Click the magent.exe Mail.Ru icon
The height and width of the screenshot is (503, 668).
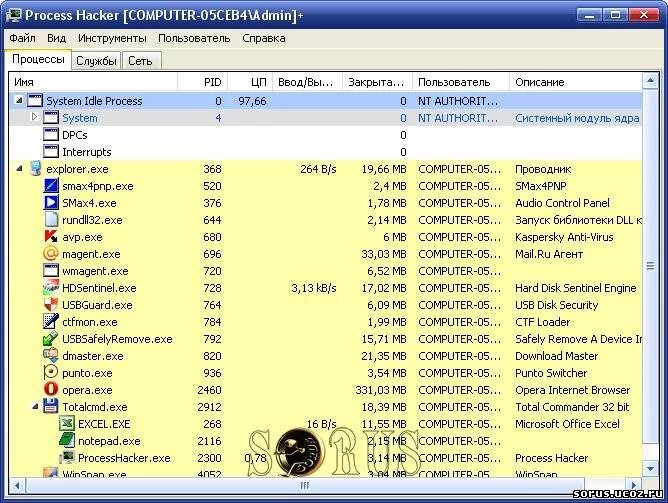pos(51,254)
